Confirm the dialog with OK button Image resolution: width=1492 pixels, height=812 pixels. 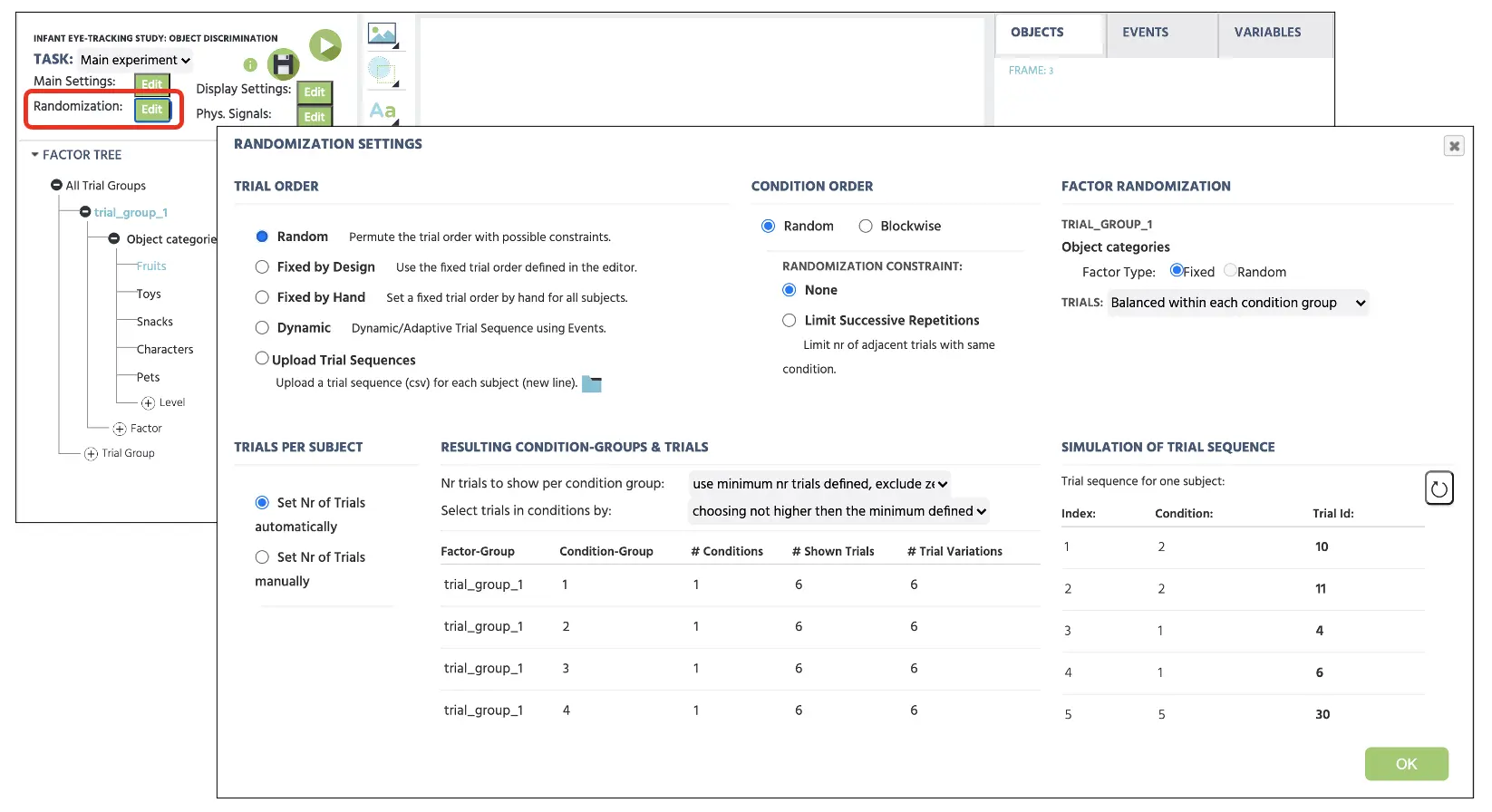1406,764
